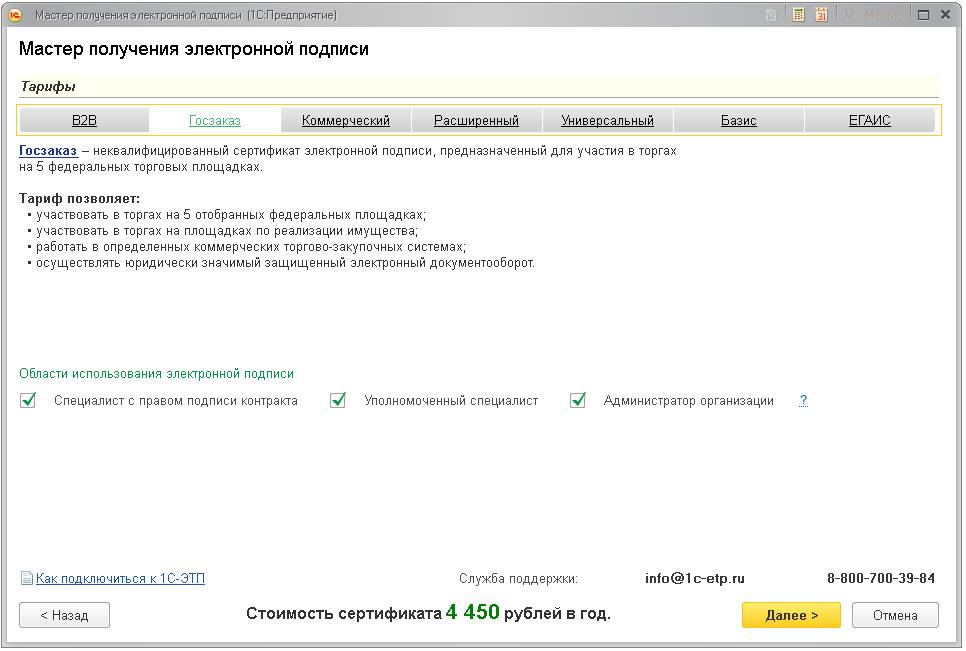This screenshot has width=966, height=651.
Task: Uncheck Специалист с правом подписи контракта
Action: point(28,400)
